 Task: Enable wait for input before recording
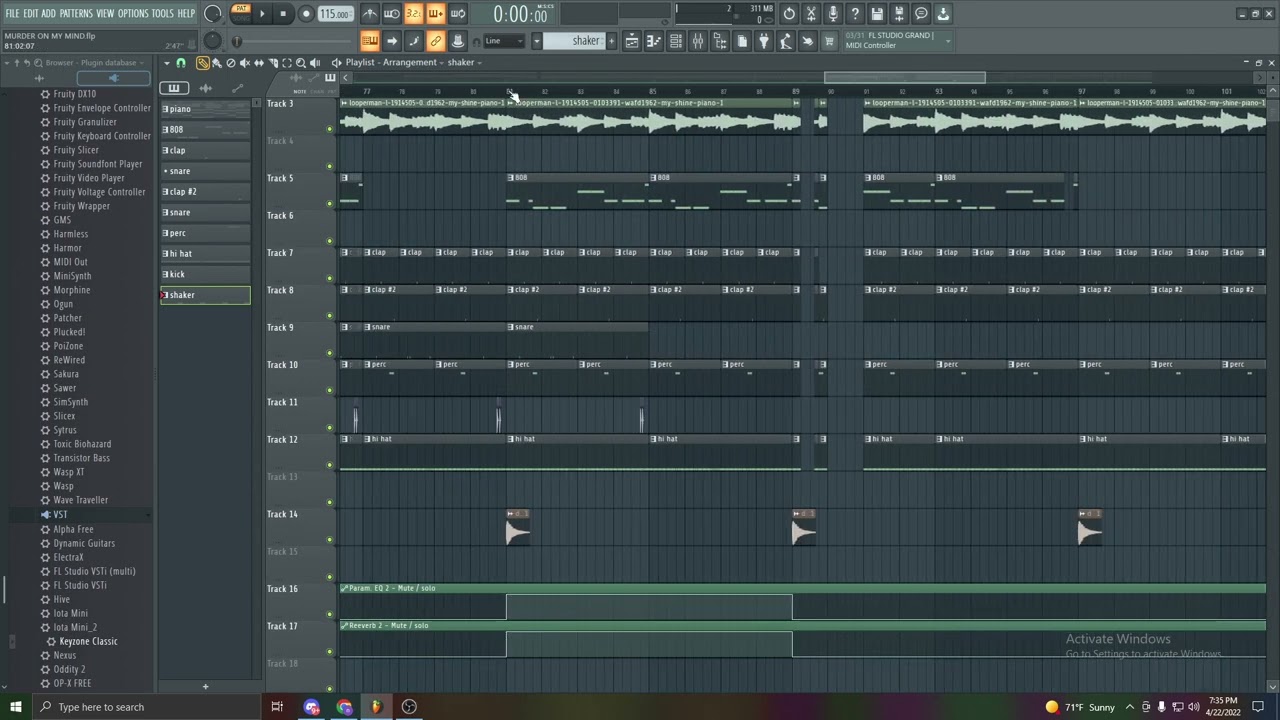pos(391,14)
